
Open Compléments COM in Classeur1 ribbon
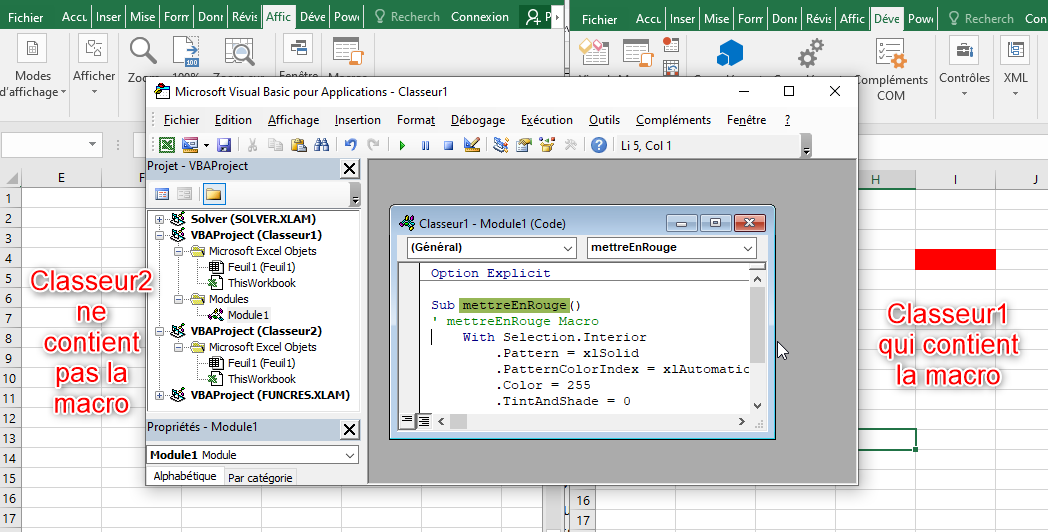(x=891, y=70)
